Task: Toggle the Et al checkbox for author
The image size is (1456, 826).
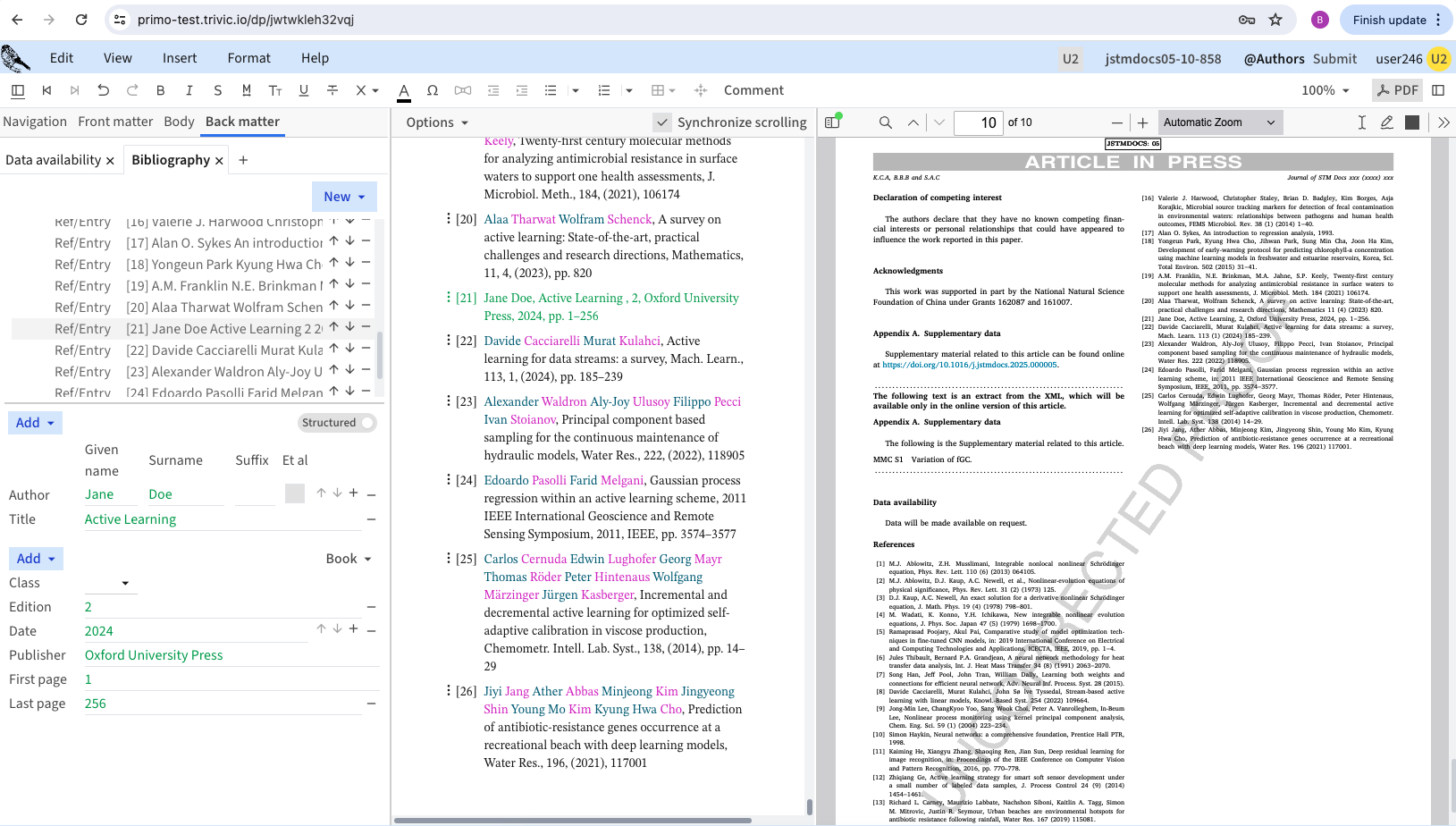Action: tap(295, 493)
